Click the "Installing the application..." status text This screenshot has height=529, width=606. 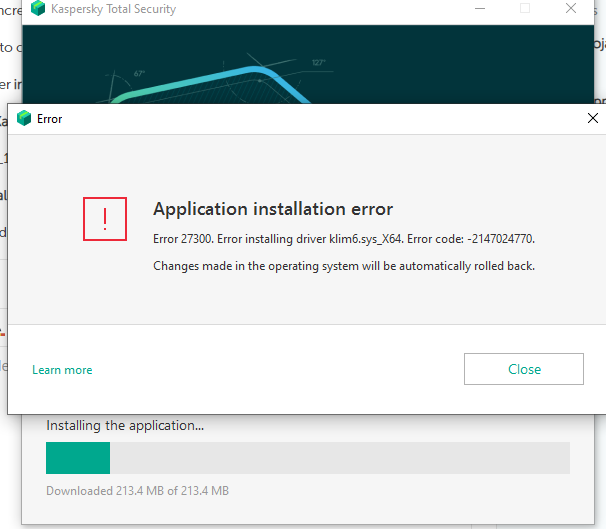pos(125,425)
